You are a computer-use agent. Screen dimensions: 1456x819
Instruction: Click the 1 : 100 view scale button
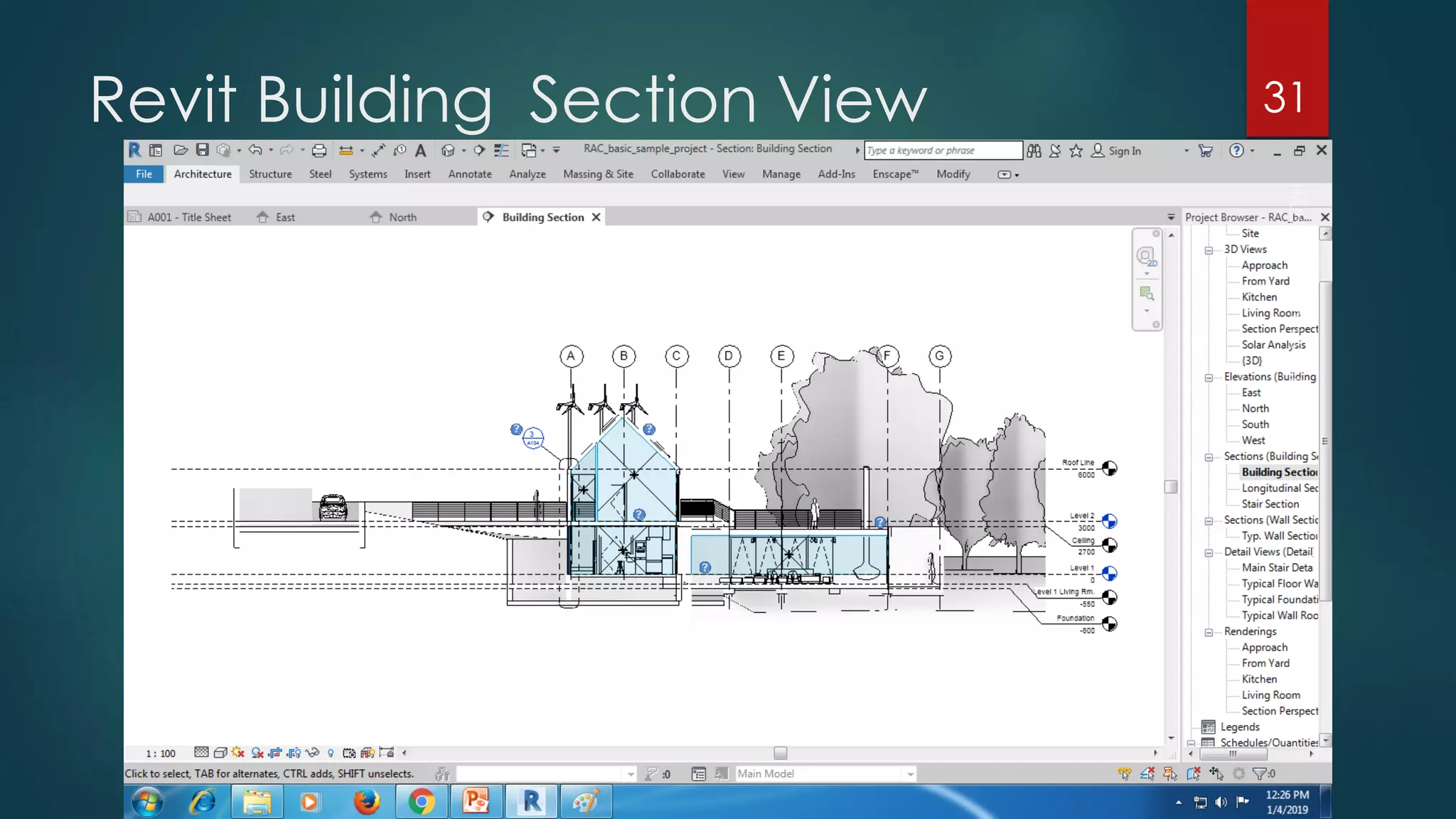(161, 753)
